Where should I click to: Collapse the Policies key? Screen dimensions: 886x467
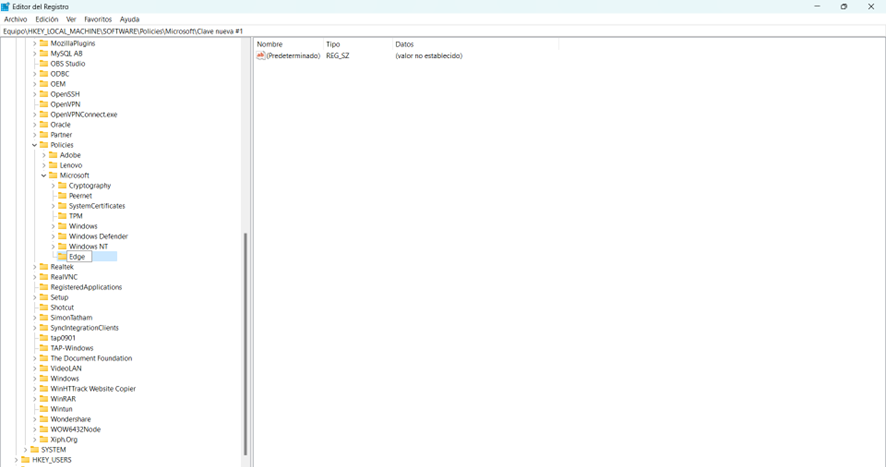point(34,145)
